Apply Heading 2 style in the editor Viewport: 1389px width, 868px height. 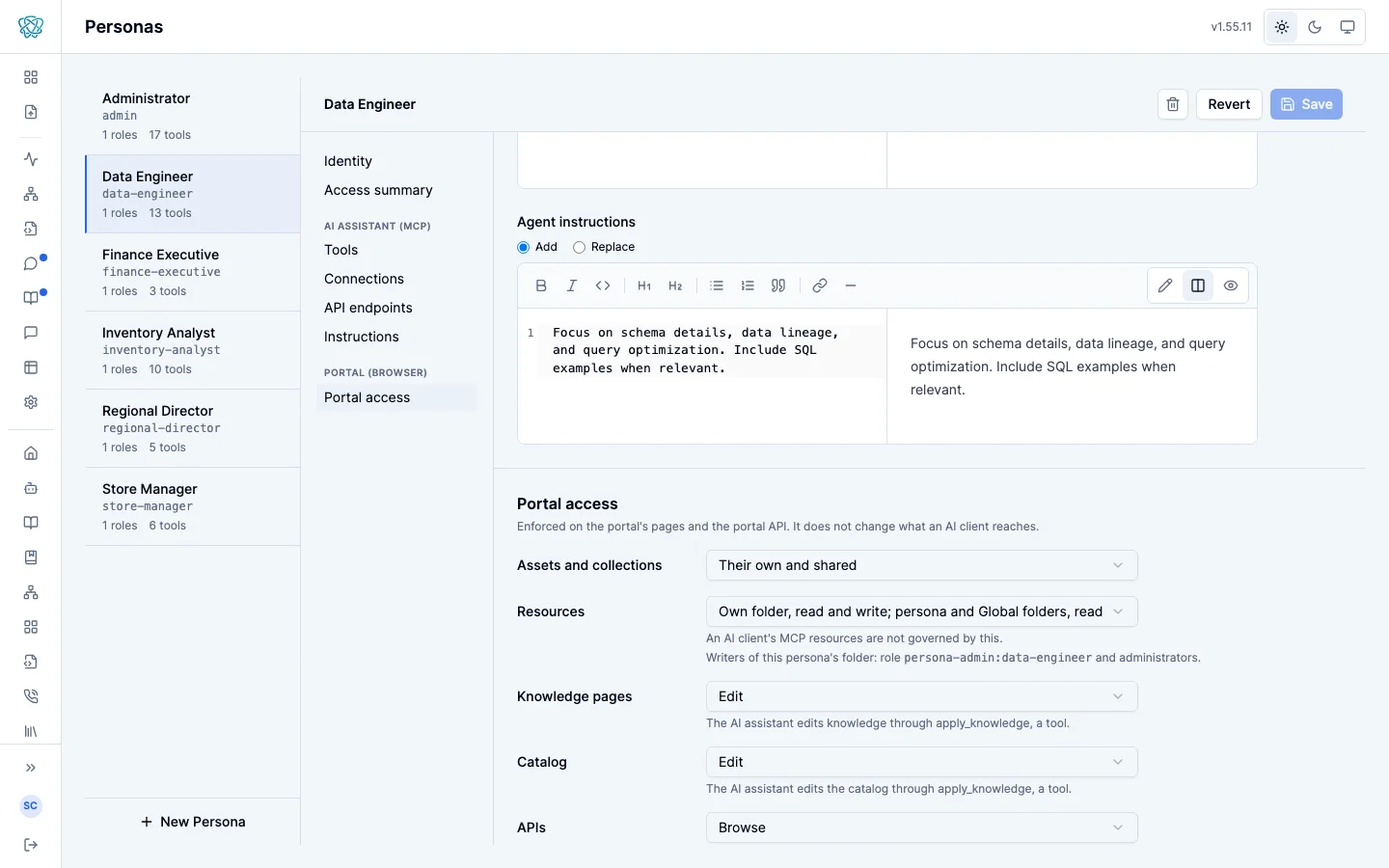point(675,285)
